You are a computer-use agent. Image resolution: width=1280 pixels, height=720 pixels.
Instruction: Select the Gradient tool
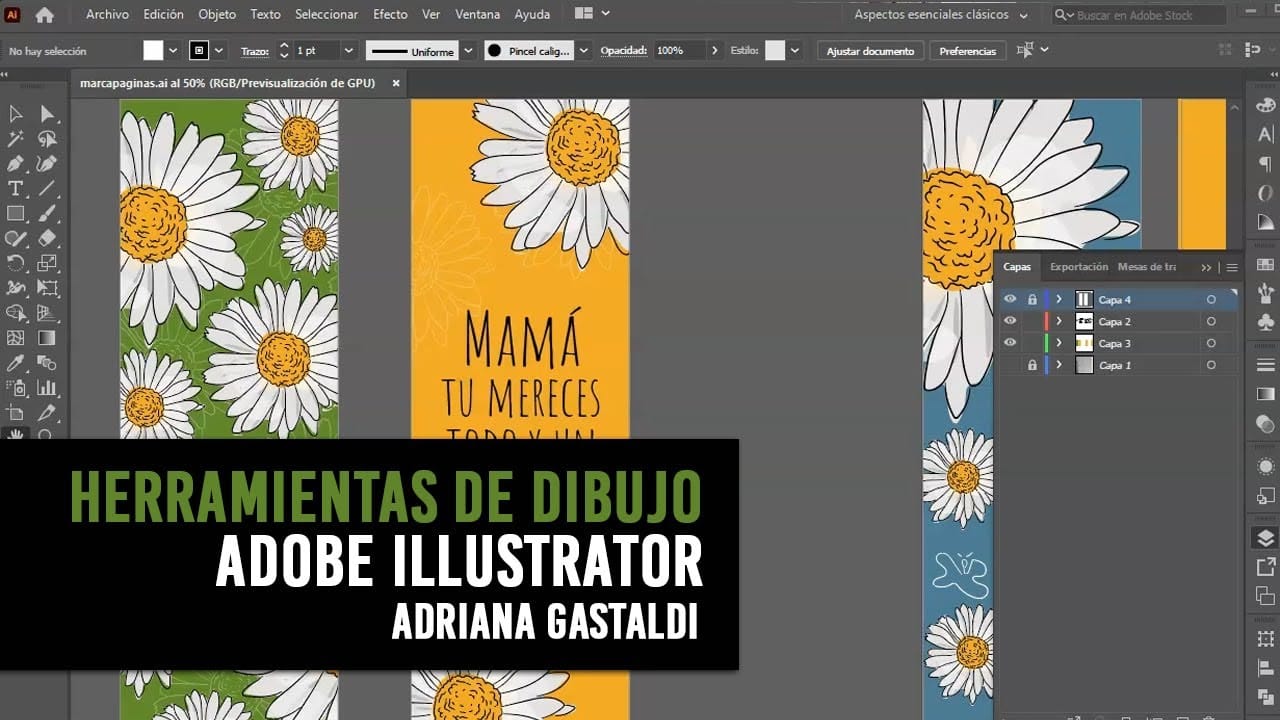[x=47, y=339]
